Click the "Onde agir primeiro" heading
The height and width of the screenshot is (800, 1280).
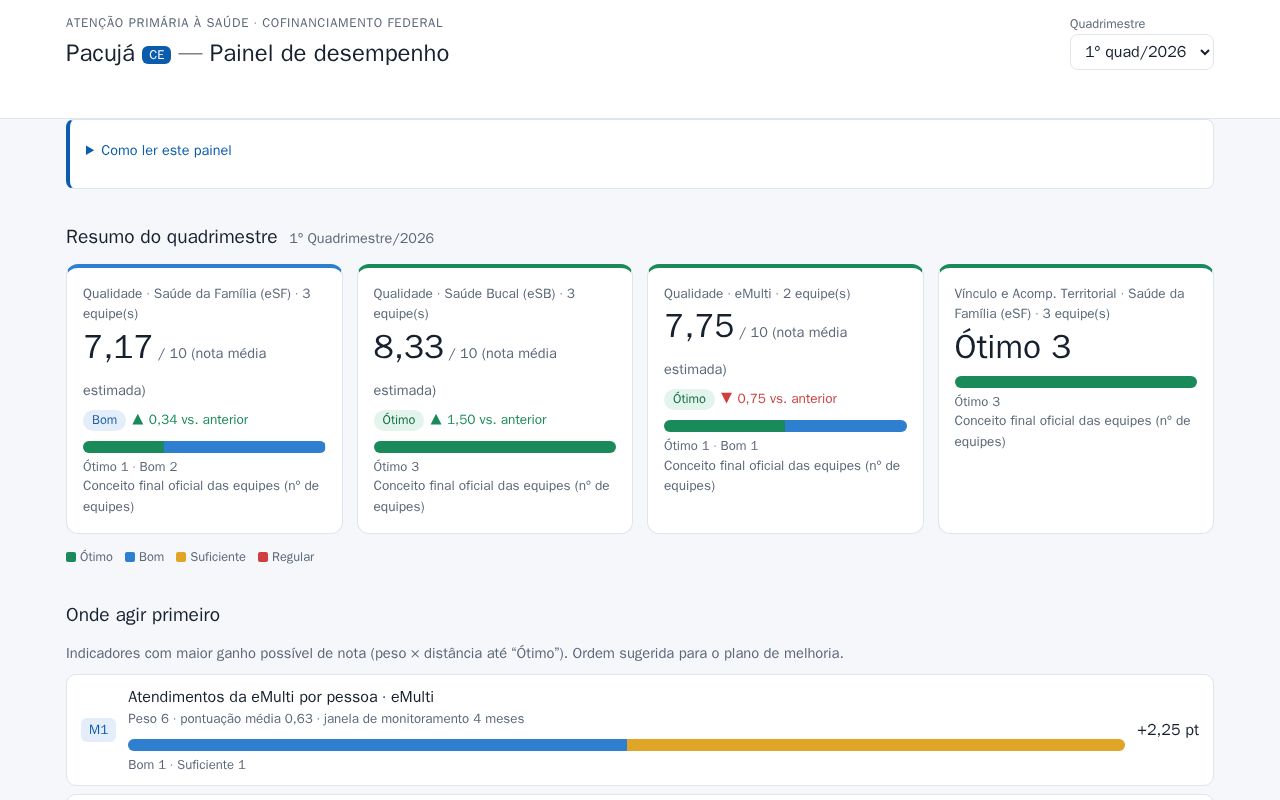pyautogui.click(x=143, y=615)
